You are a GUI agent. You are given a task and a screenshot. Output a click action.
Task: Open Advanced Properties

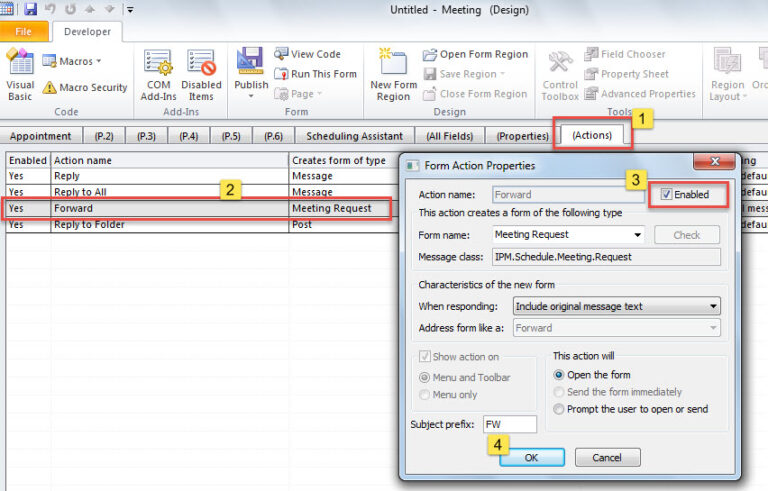click(x=640, y=94)
